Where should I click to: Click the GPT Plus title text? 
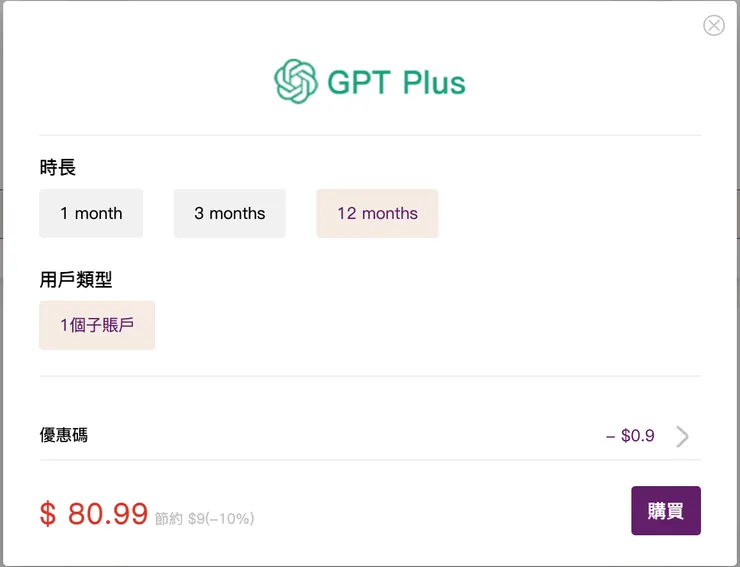click(x=396, y=82)
